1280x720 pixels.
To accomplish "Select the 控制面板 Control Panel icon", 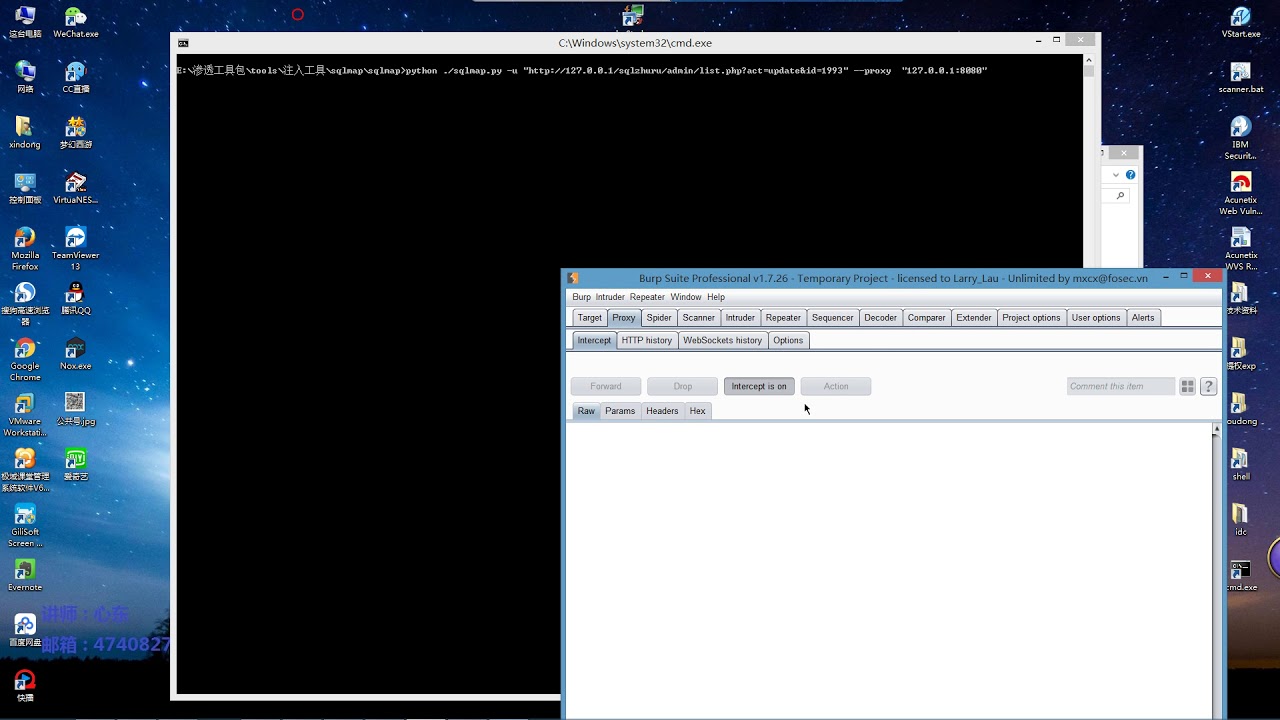I will point(25,188).
